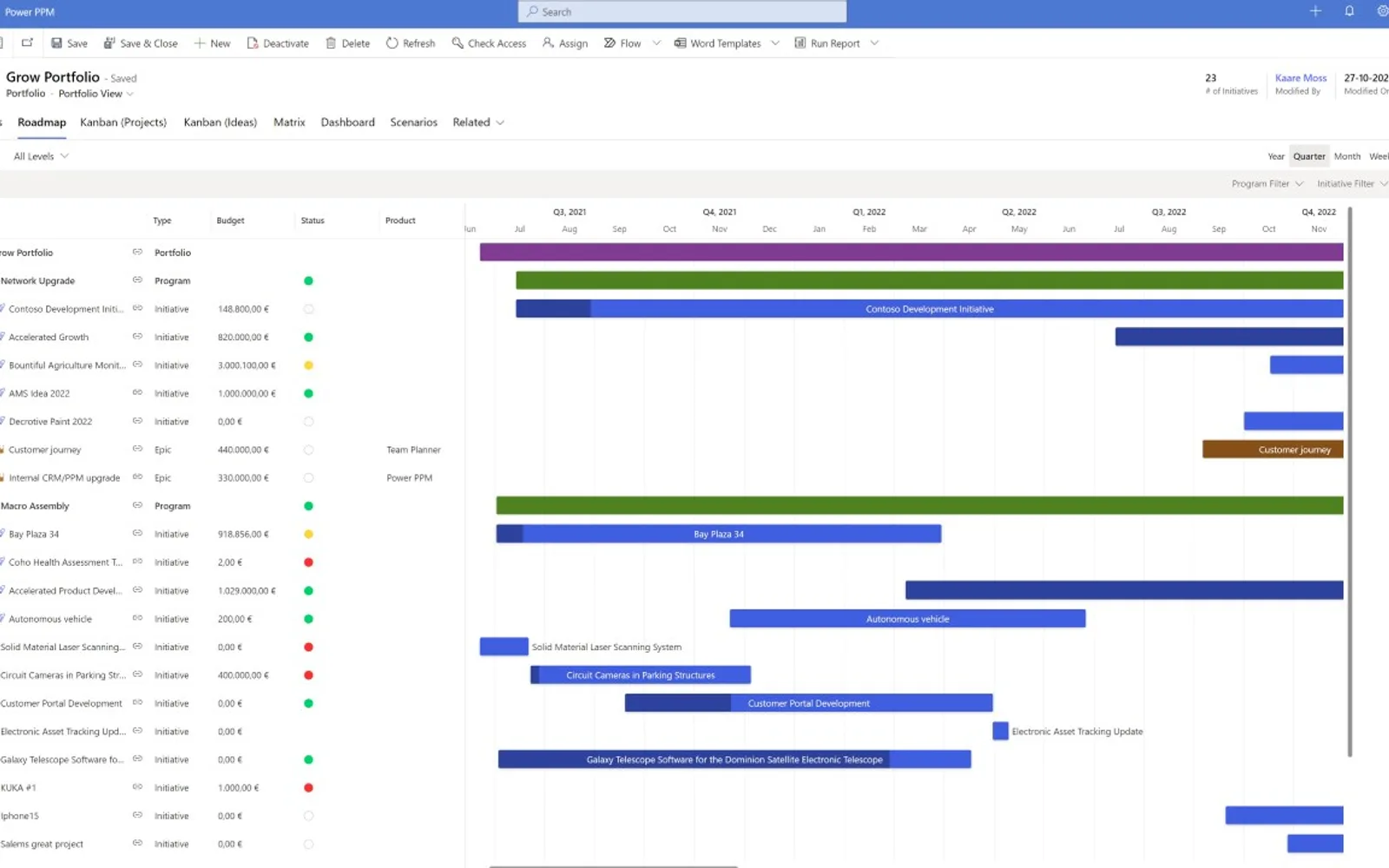Open Kaare Moss profile link
The height and width of the screenshot is (868, 1389).
1300,78
